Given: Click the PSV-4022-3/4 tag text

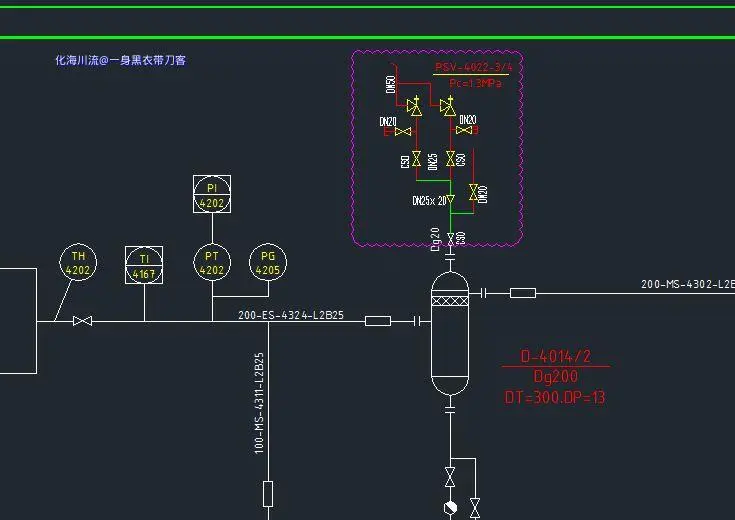Looking at the screenshot, I should (473, 67).
